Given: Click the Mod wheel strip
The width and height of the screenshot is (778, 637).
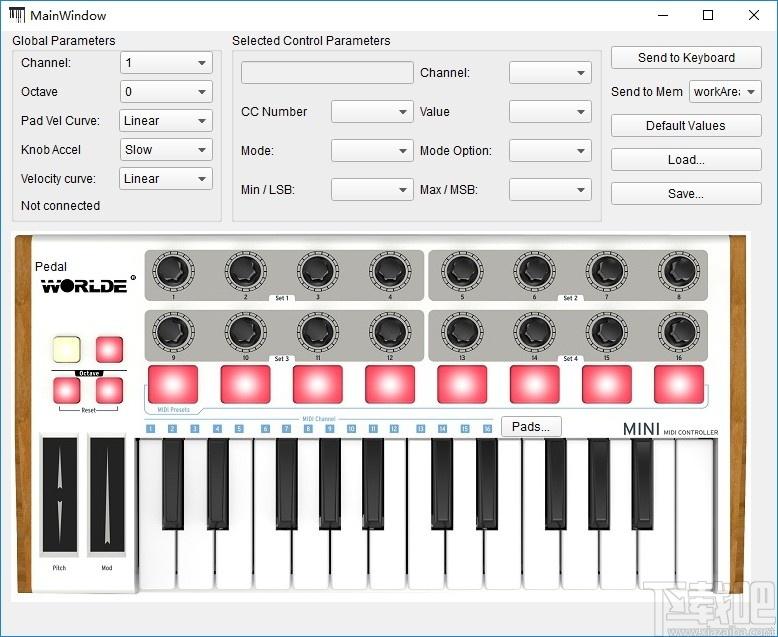Looking at the screenshot, I should [107, 495].
